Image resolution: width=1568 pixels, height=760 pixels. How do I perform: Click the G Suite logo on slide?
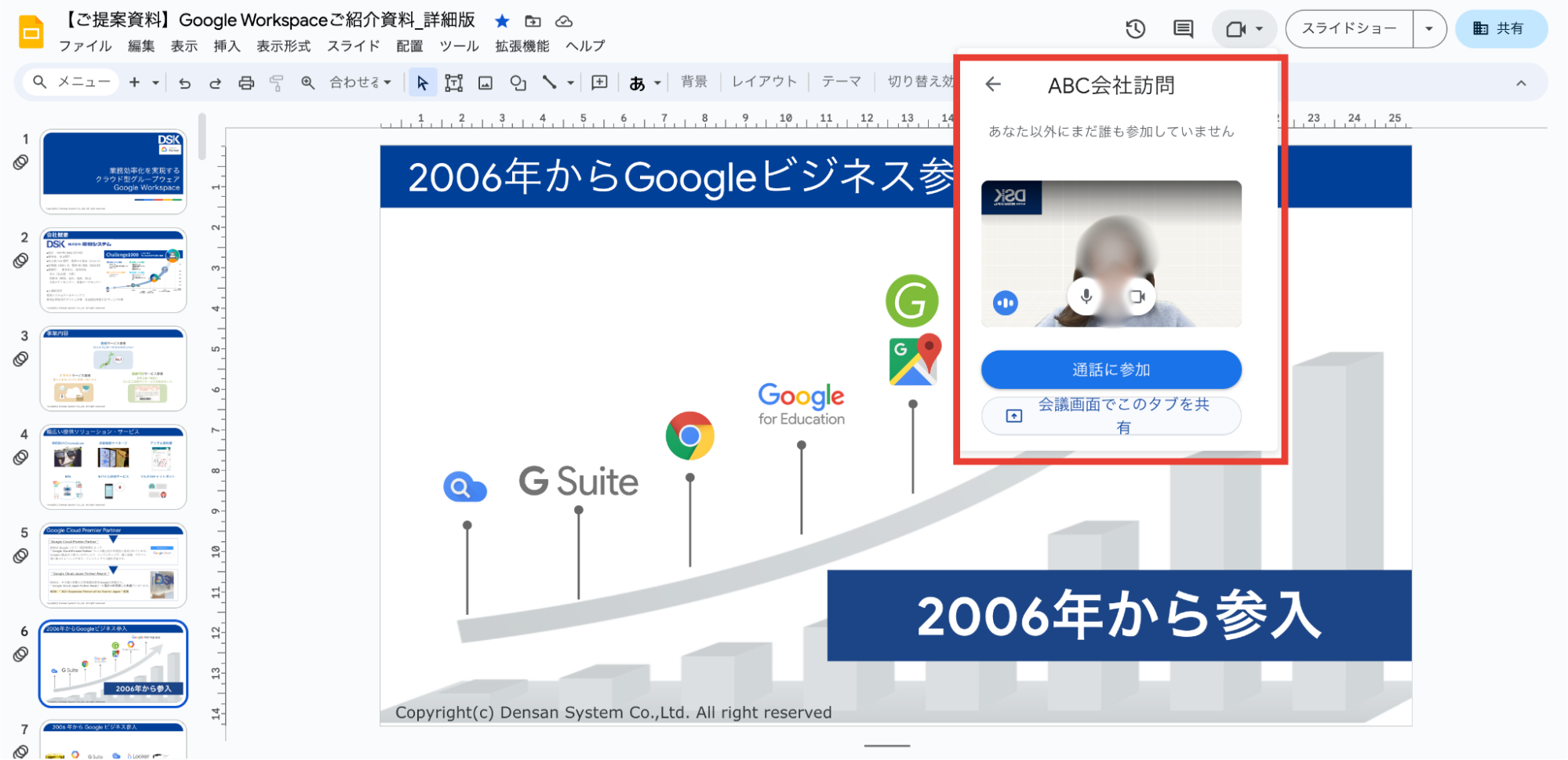pos(579,482)
